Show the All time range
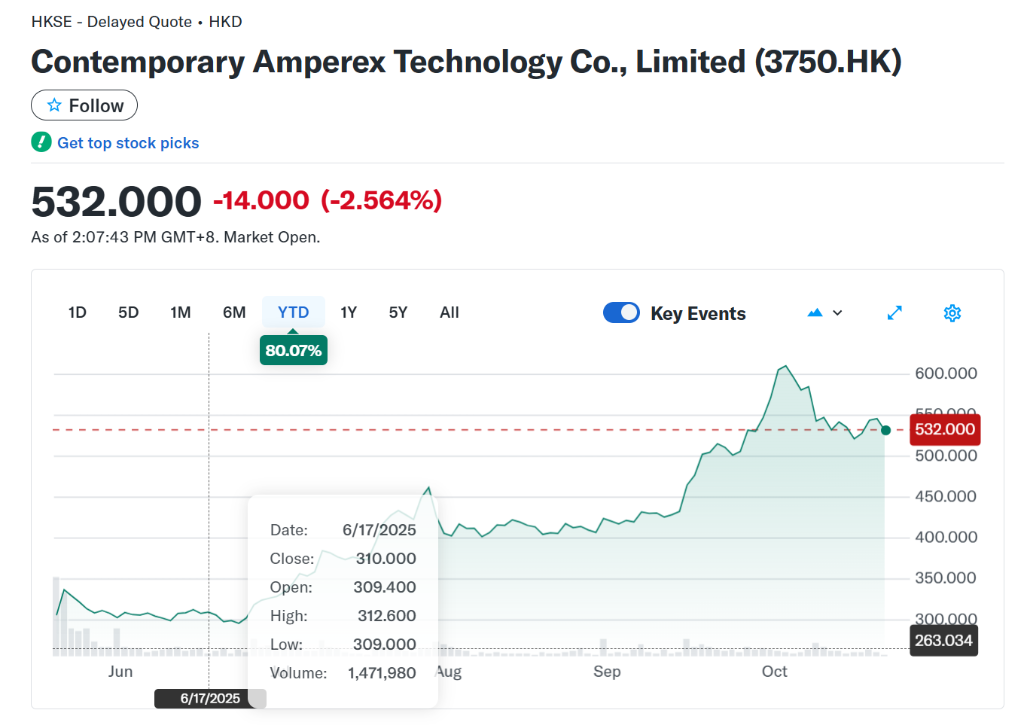 click(x=449, y=312)
